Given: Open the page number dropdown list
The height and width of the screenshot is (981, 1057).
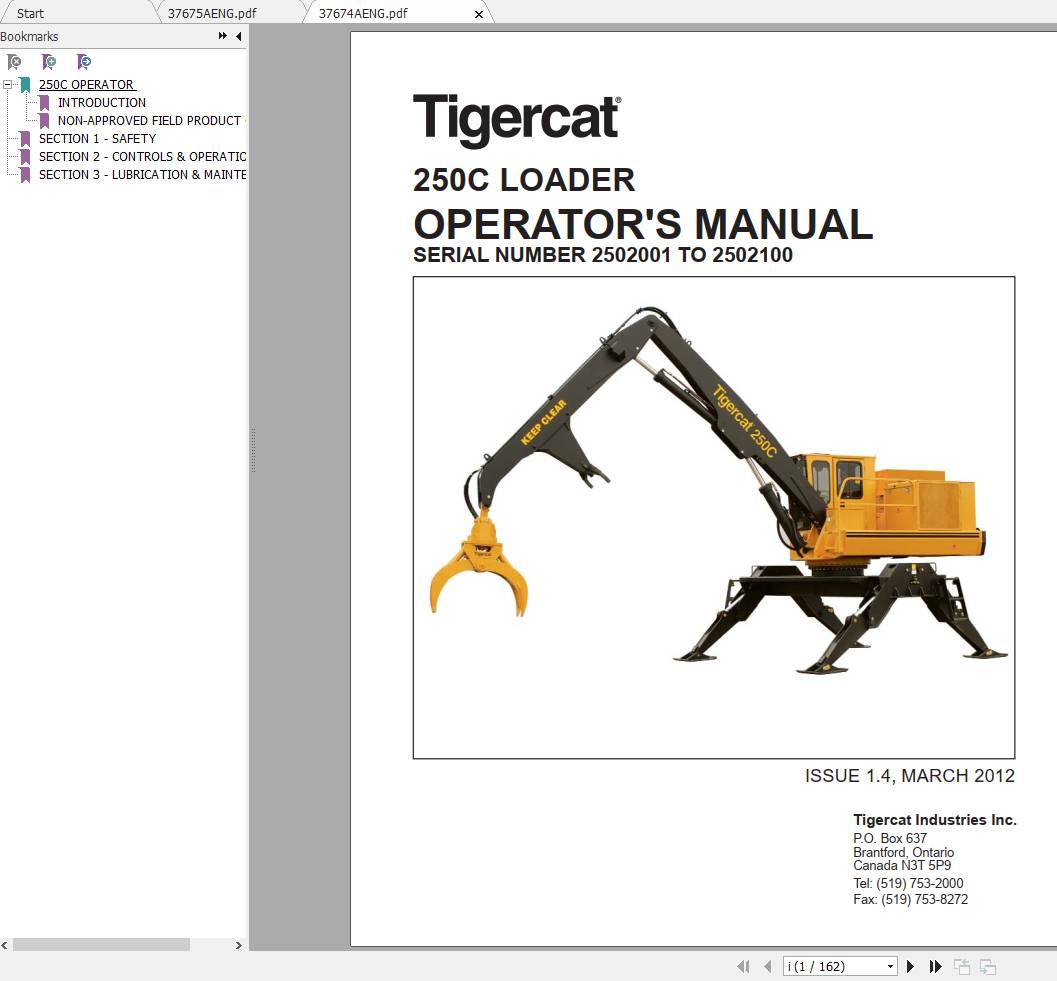Looking at the screenshot, I should (890, 966).
